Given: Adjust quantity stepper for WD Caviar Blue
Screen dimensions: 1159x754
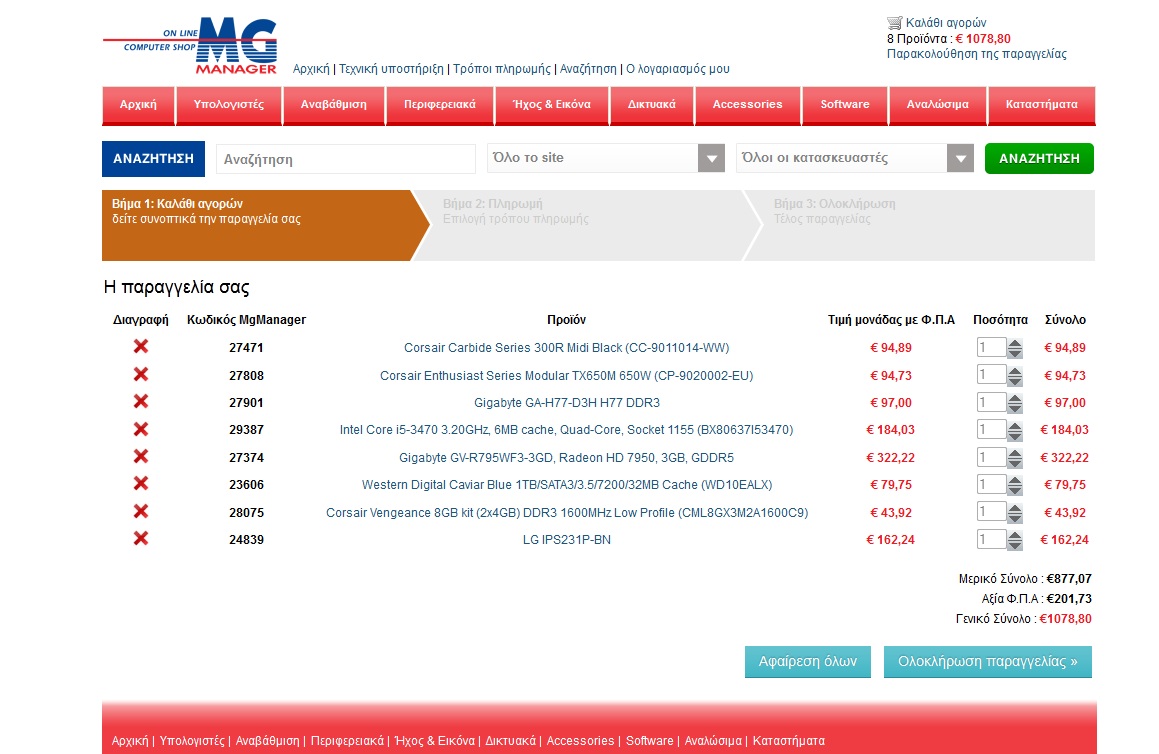Looking at the screenshot, I should pyautogui.click(x=1015, y=485).
